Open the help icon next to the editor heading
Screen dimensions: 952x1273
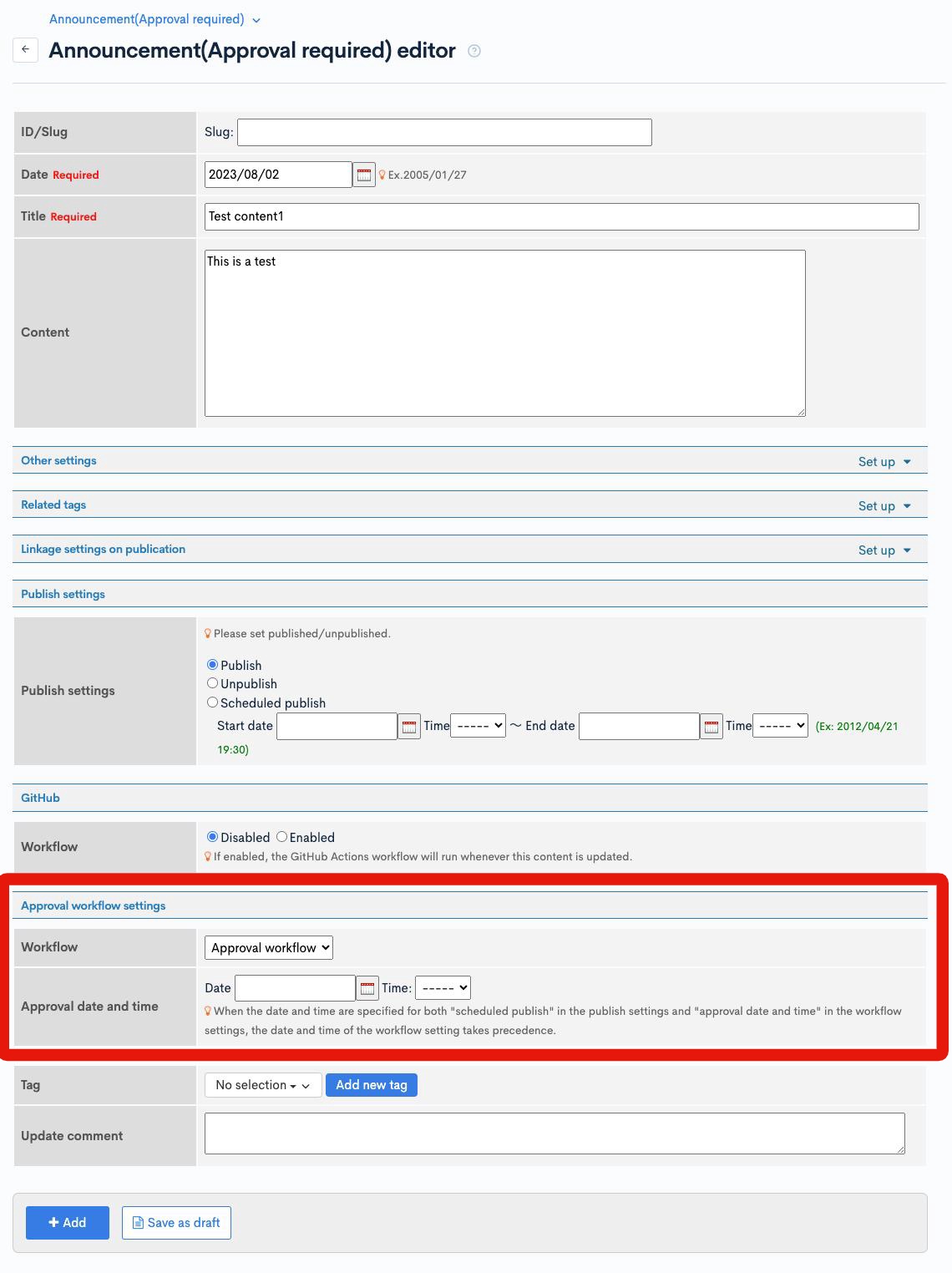tap(474, 51)
